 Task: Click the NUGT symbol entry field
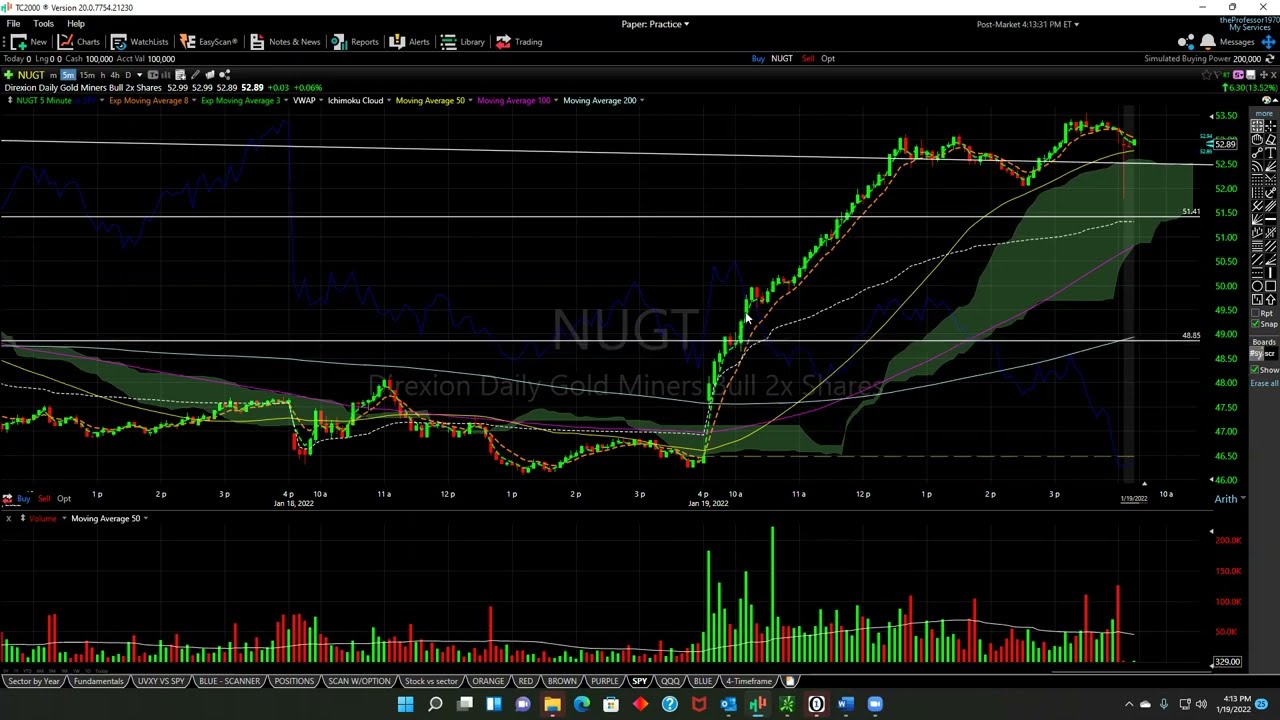31,75
